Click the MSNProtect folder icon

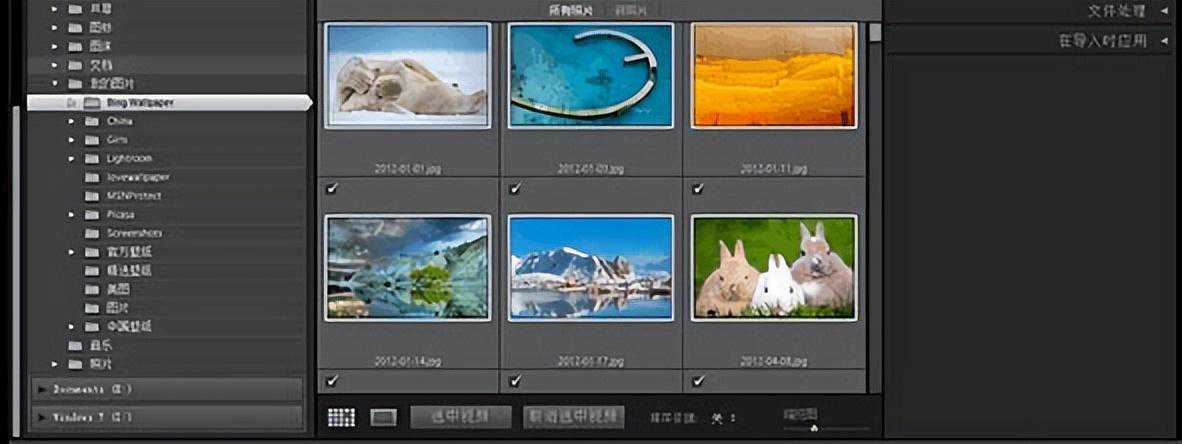(x=92, y=196)
